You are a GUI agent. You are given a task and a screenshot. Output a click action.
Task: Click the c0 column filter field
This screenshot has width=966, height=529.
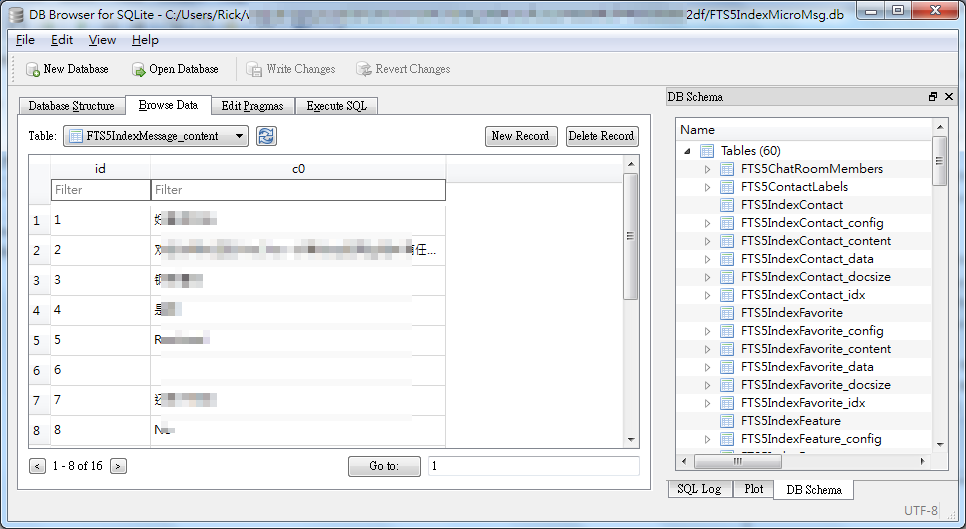coord(298,190)
